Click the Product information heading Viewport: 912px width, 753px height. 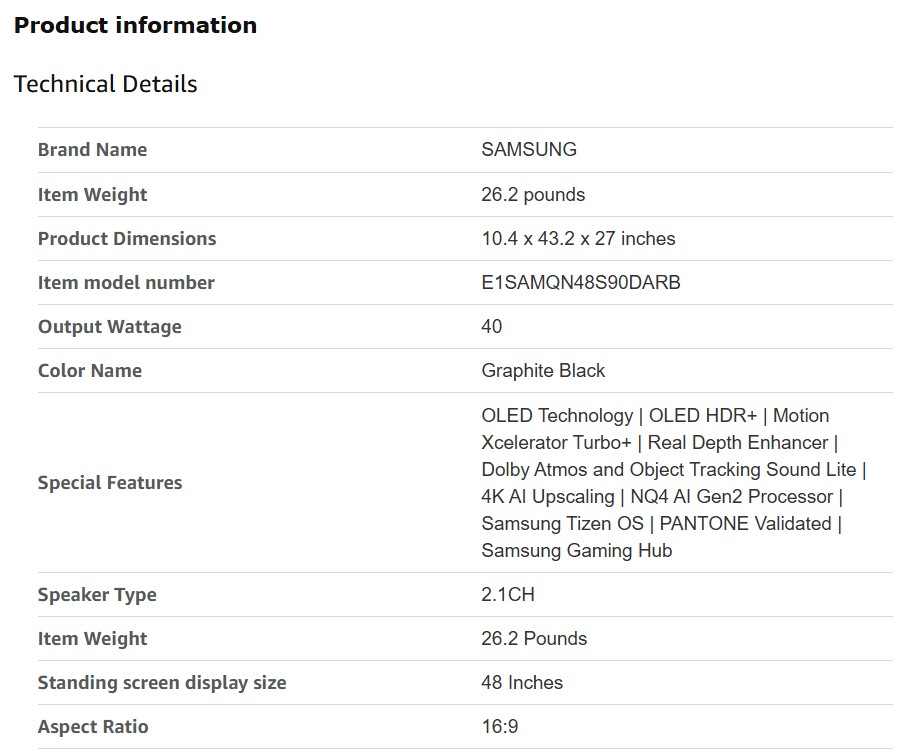(x=135, y=26)
